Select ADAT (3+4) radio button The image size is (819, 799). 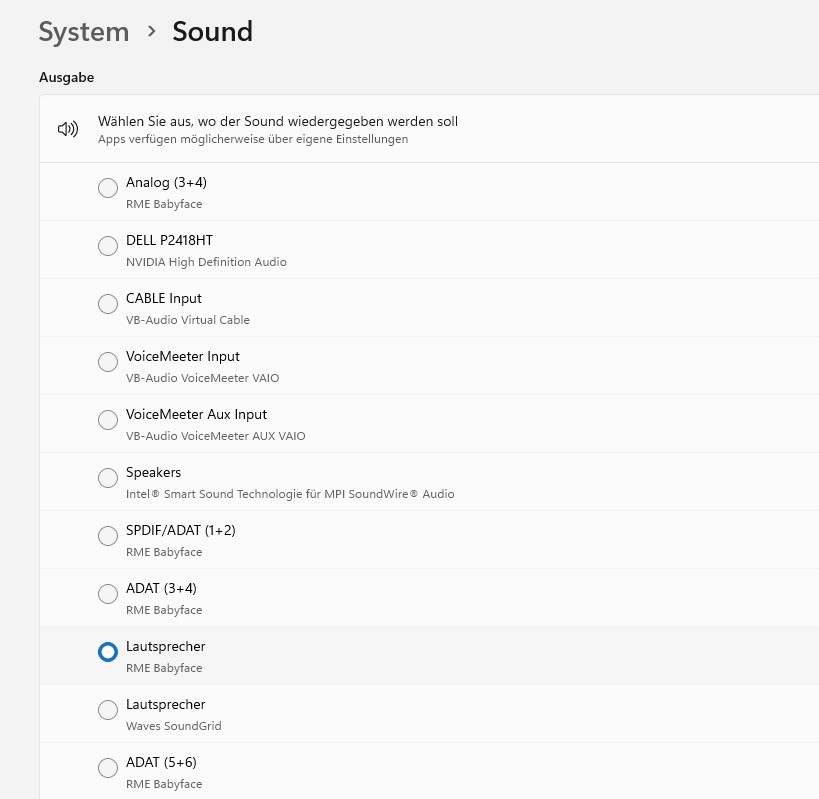108,594
